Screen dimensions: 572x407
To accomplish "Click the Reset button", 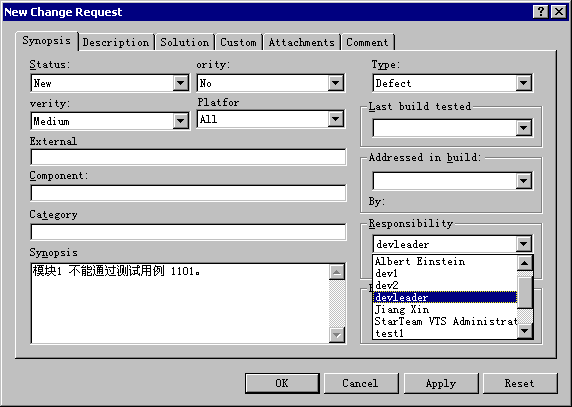I will [520, 383].
